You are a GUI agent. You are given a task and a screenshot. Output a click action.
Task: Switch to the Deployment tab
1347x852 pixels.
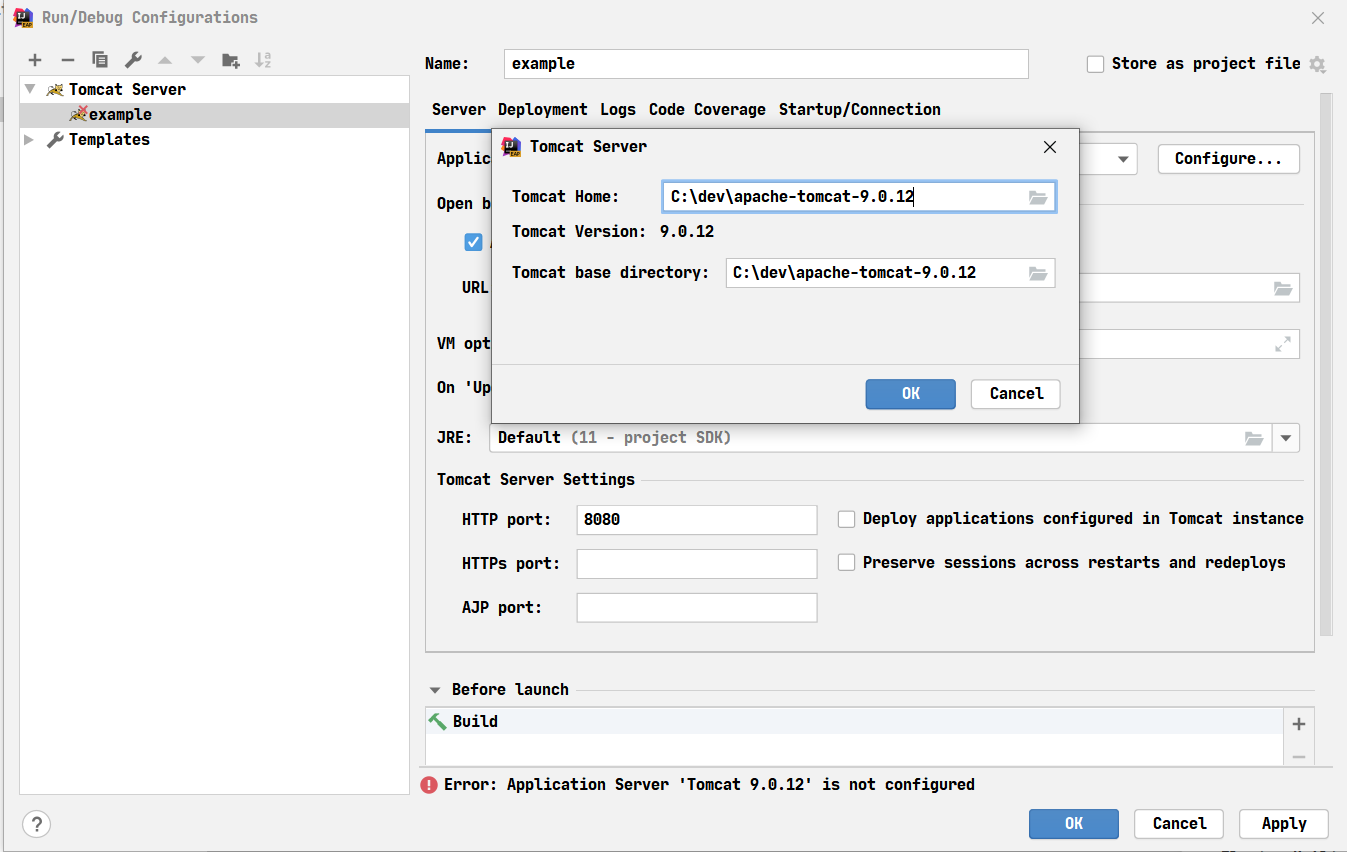click(x=542, y=110)
